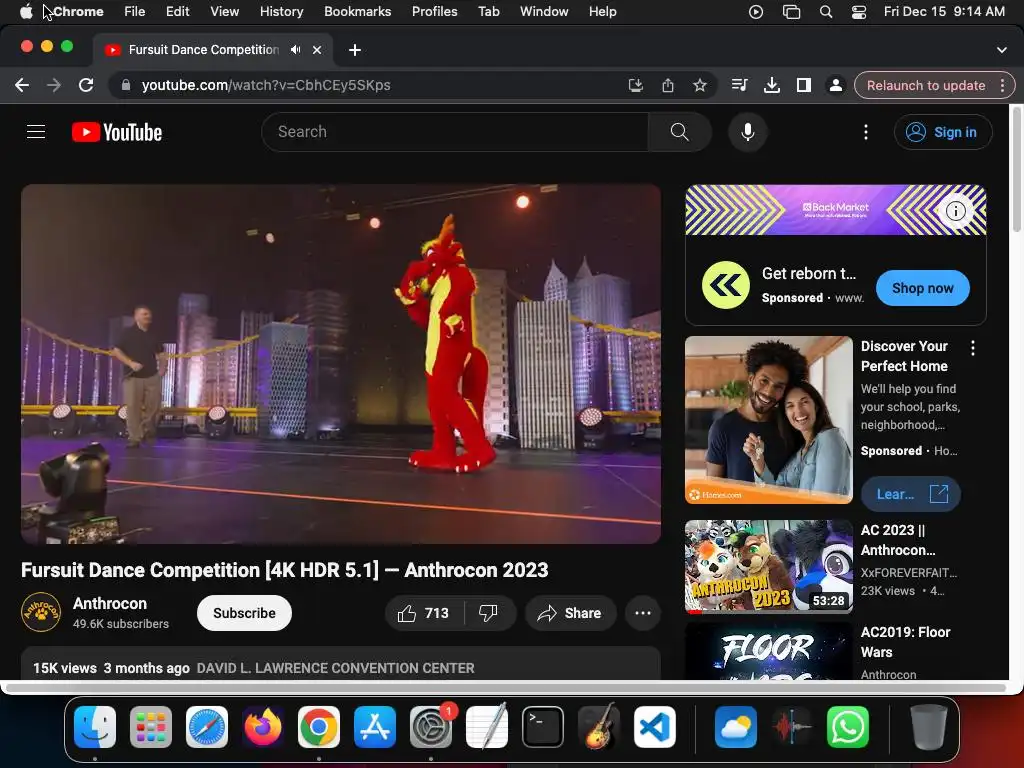1024x768 pixels.
Task: Expand tab search chevron
Action: coord(1002,50)
